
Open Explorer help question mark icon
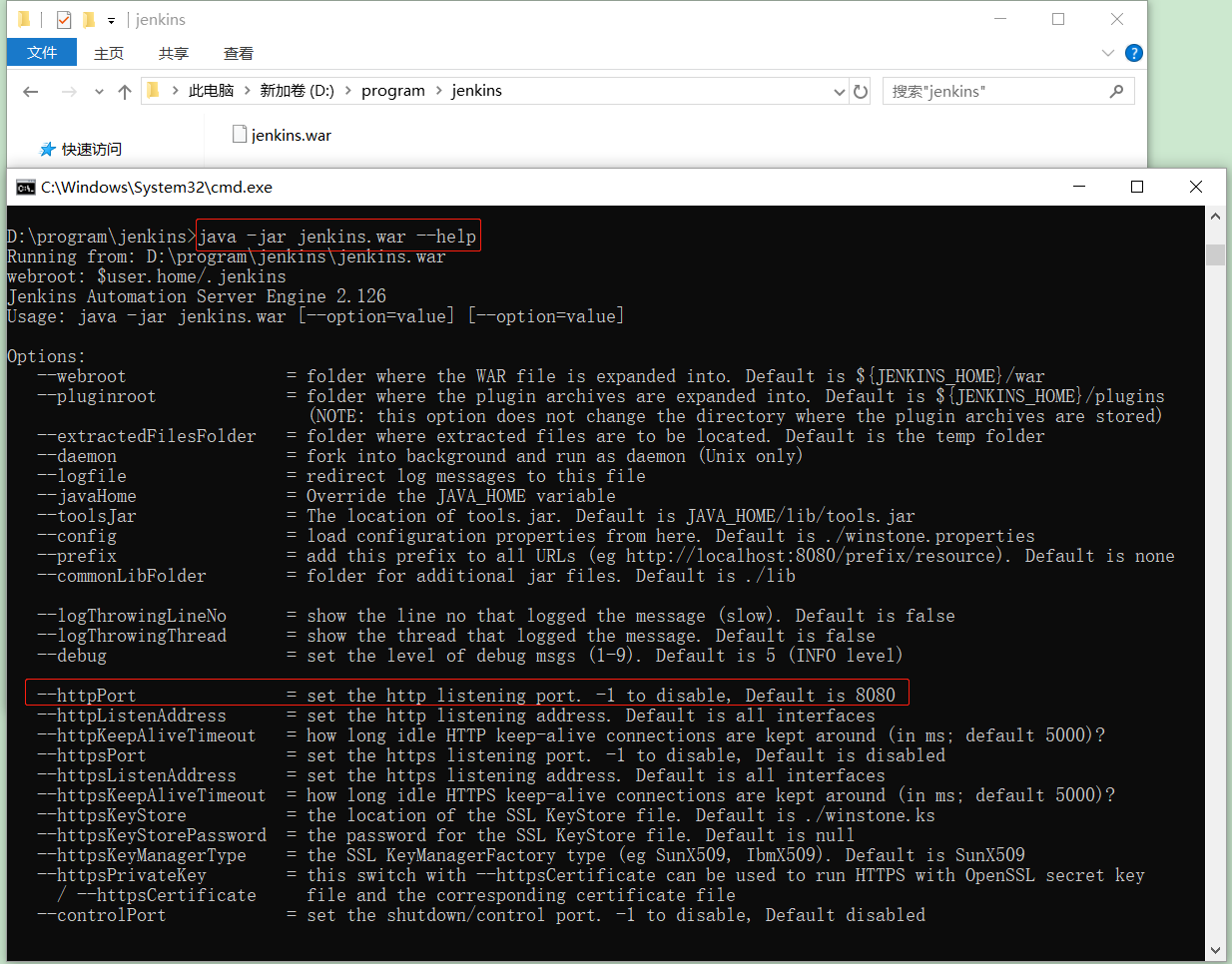(1134, 53)
